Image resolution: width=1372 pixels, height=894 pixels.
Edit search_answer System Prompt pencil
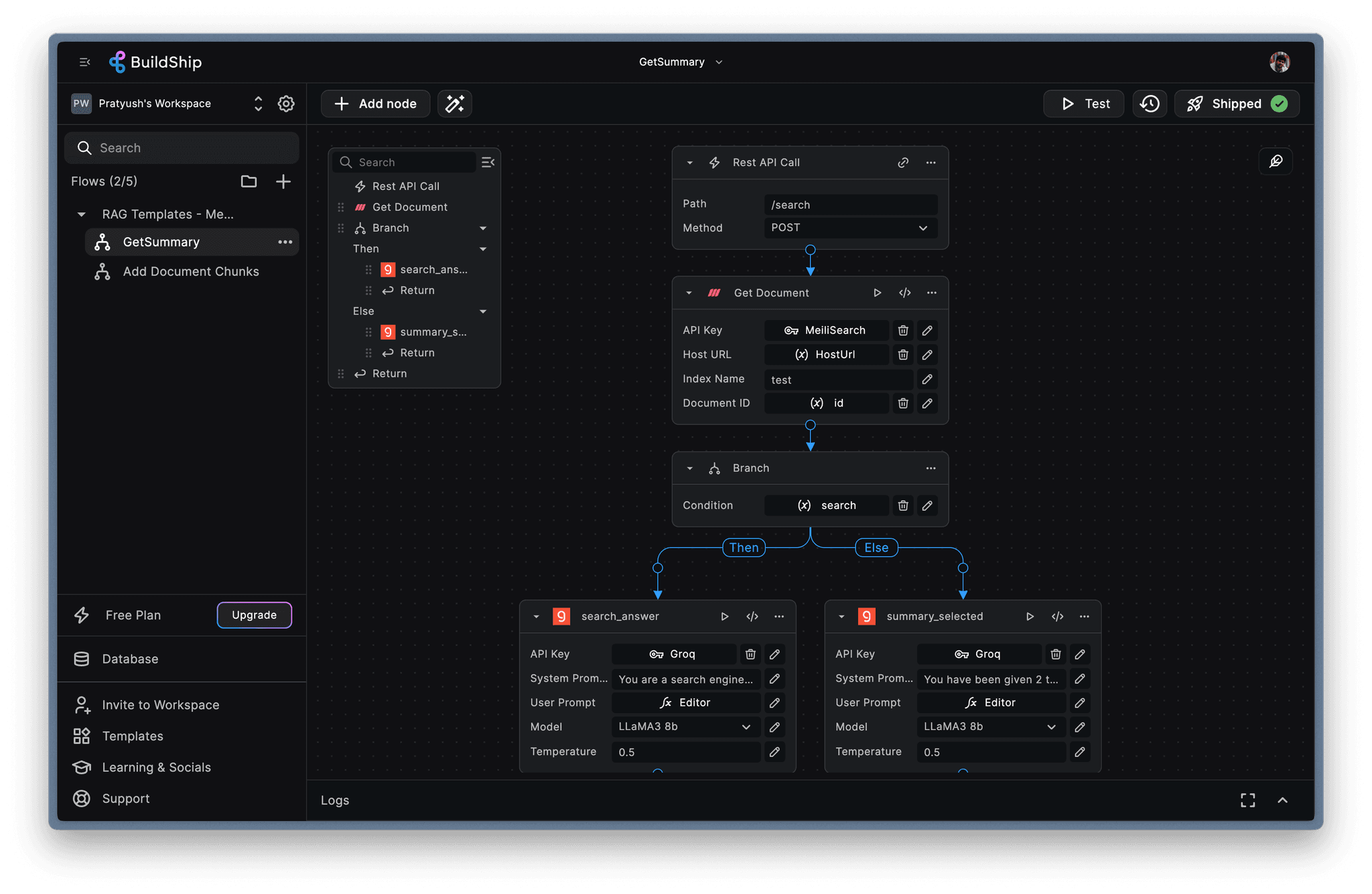pos(774,678)
